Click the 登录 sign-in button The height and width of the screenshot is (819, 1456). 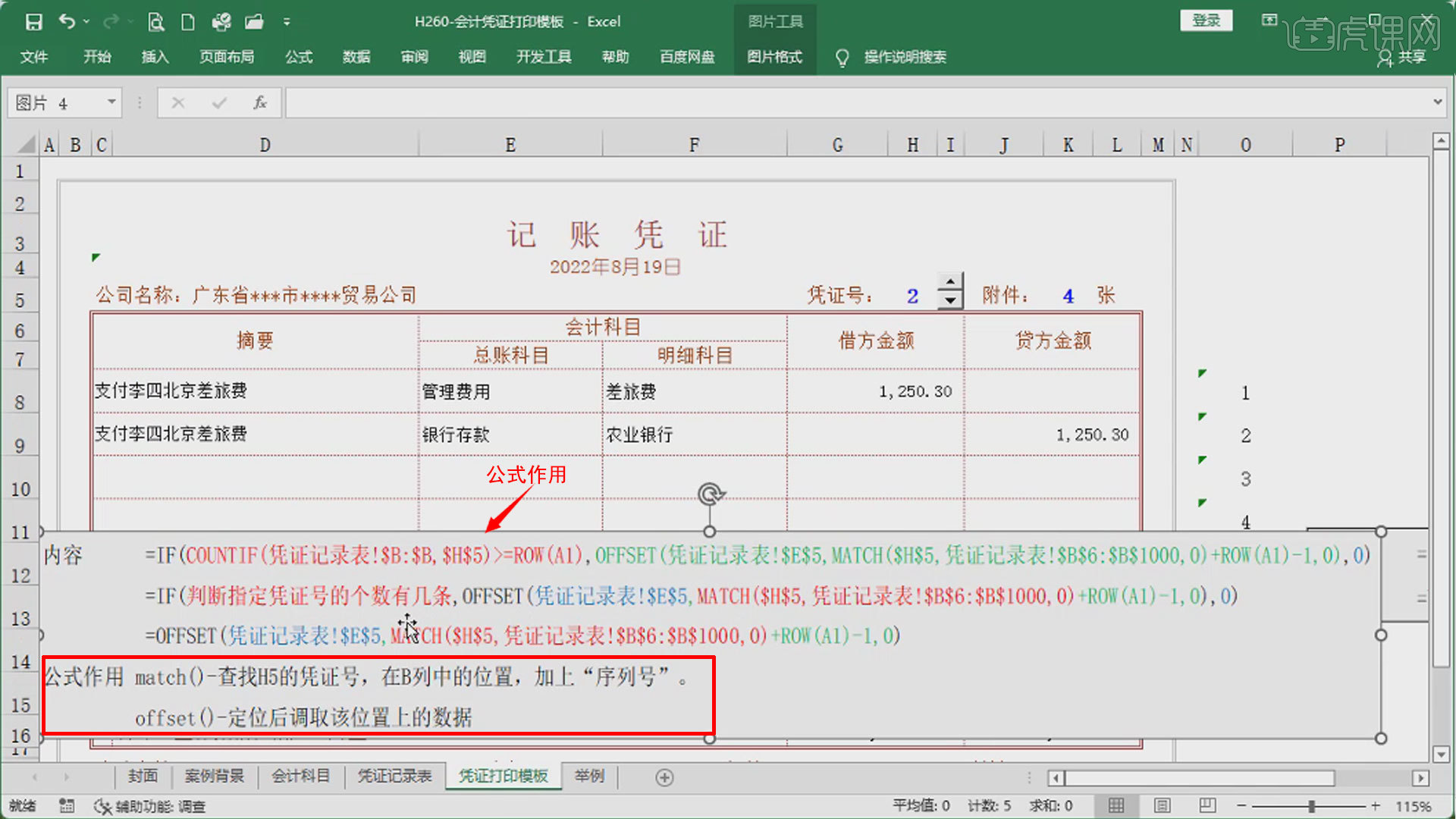coord(1206,20)
